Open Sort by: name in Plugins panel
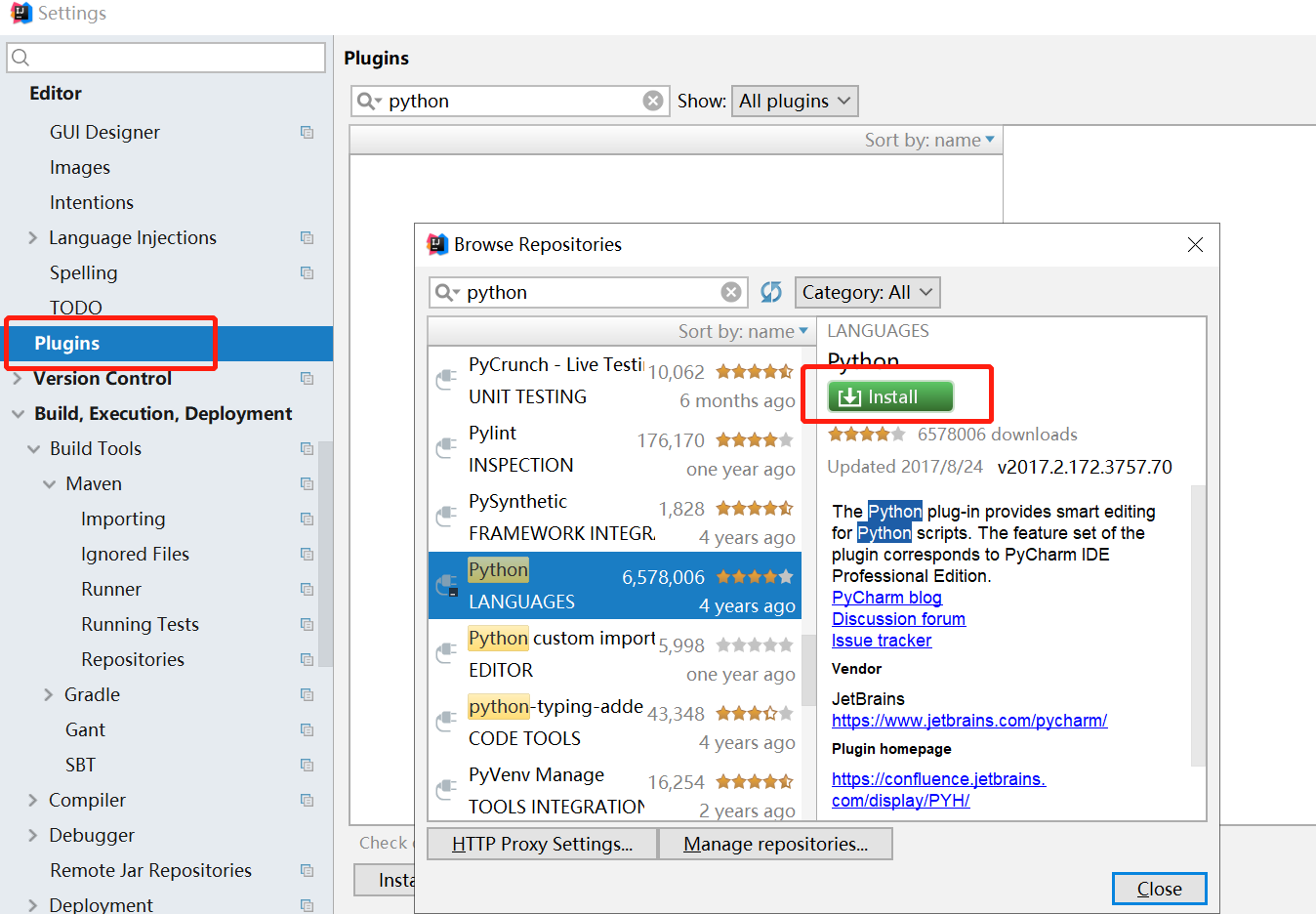The height and width of the screenshot is (914, 1316). click(929, 140)
